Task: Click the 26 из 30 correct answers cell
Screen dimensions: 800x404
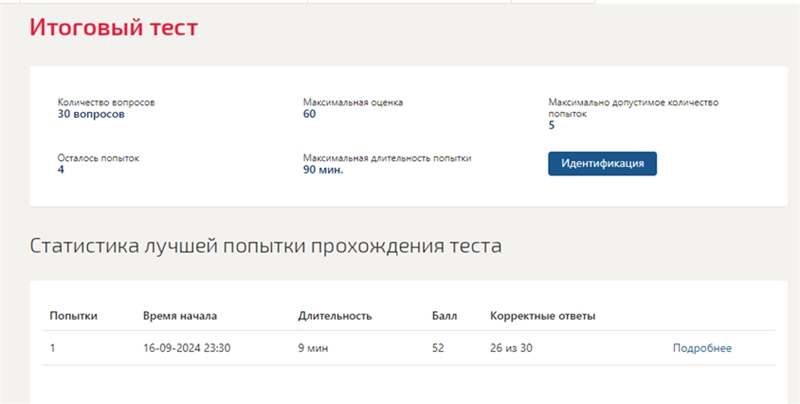Action: (511, 348)
